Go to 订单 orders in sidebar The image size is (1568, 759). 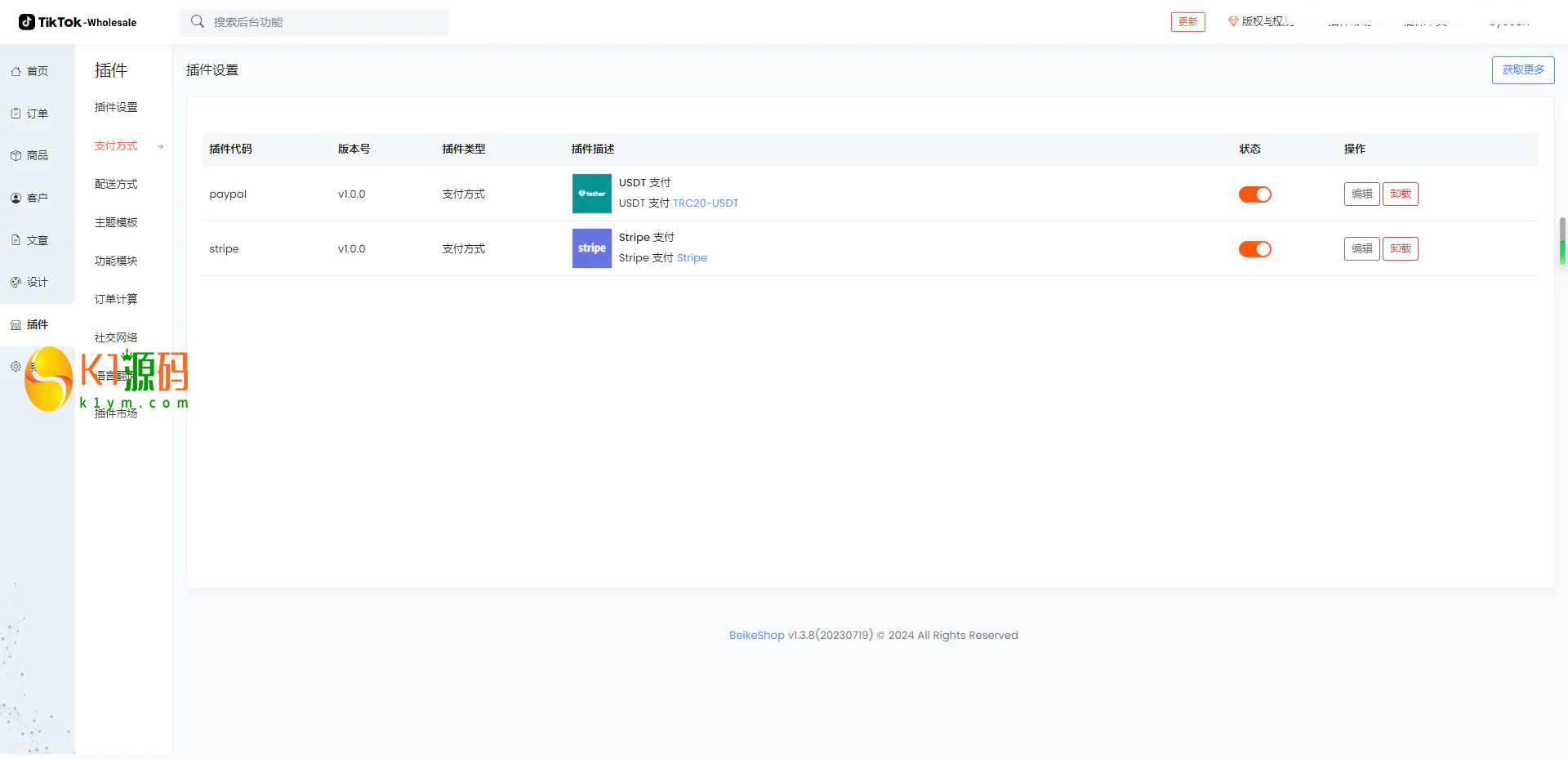click(x=30, y=114)
